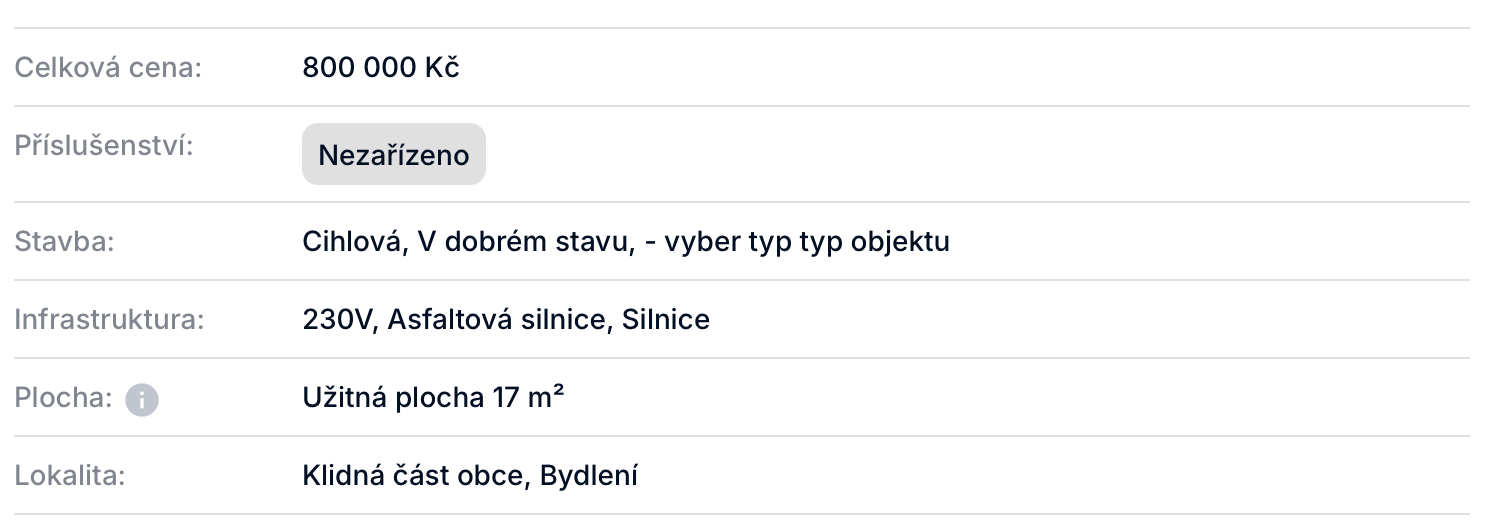Click Užitná plocha 17 m² value
This screenshot has height=528, width=1486.
(x=434, y=398)
